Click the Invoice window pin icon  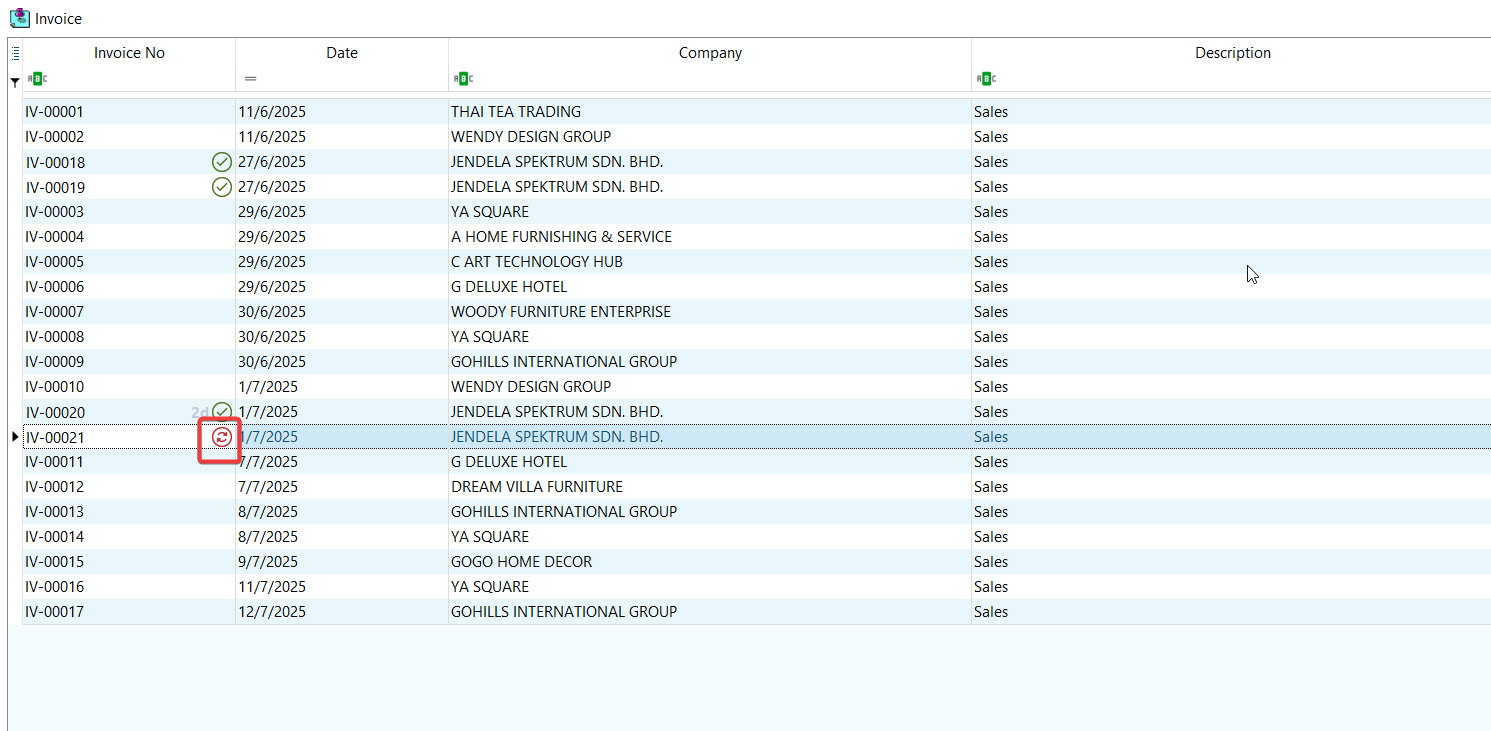point(19,18)
